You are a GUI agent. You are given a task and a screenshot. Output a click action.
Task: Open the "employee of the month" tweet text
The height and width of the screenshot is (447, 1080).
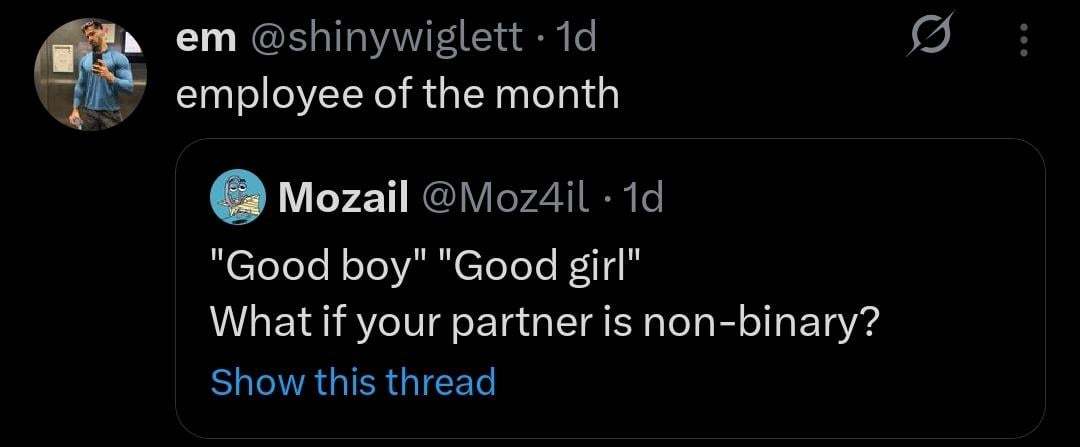point(397,94)
